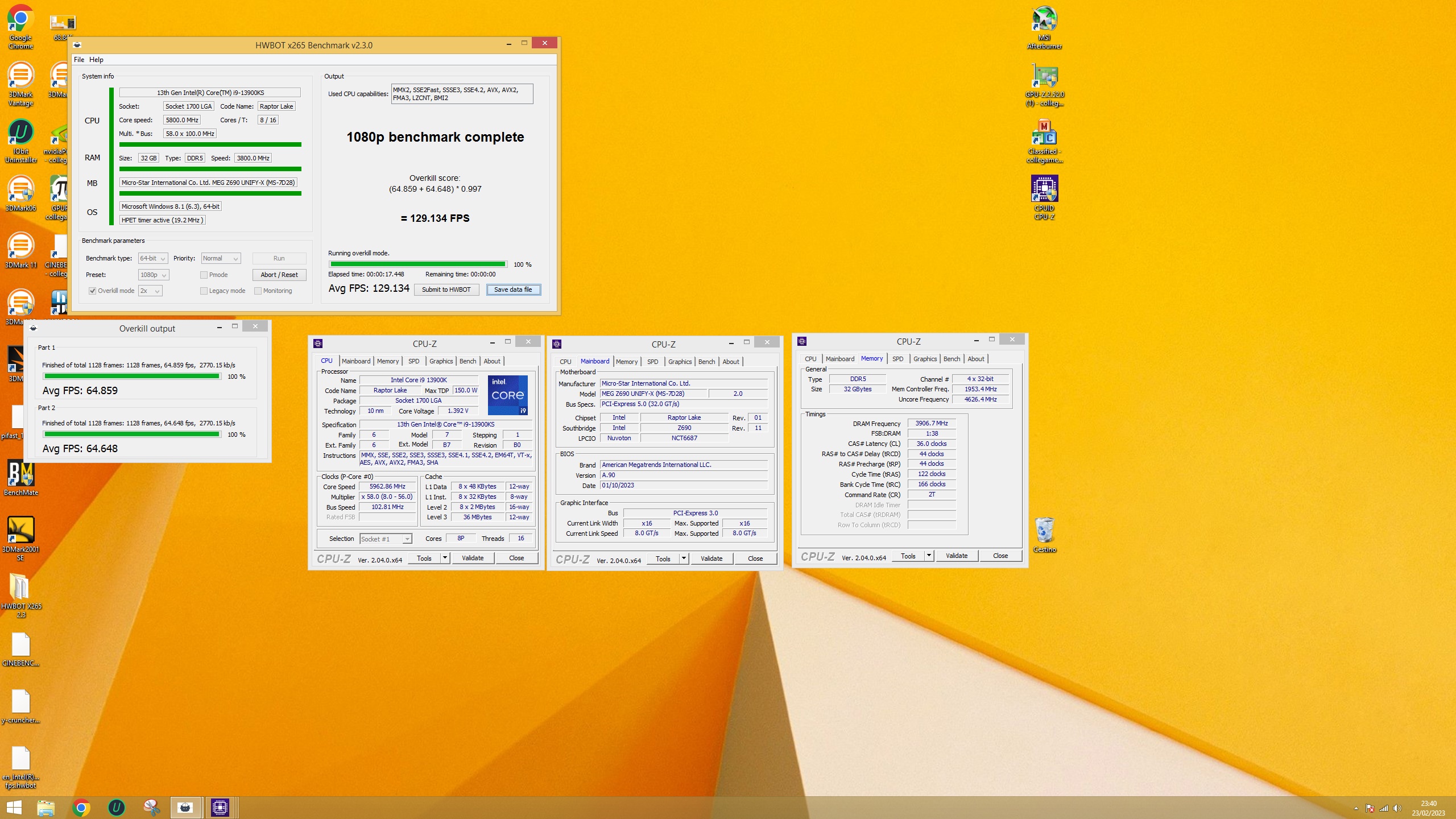Open 3DMark 11 desktop shortcut
Image resolution: width=1456 pixels, height=819 pixels.
20,250
